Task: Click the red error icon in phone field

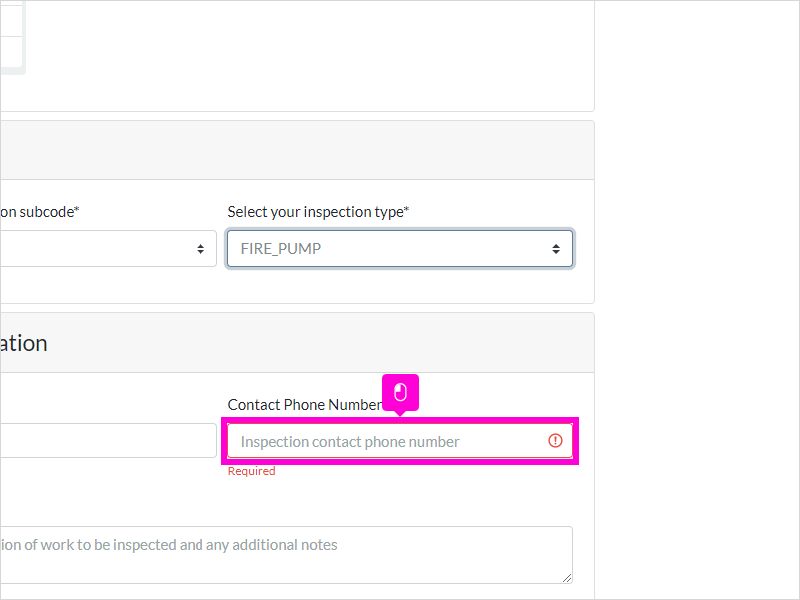Action: click(x=555, y=440)
